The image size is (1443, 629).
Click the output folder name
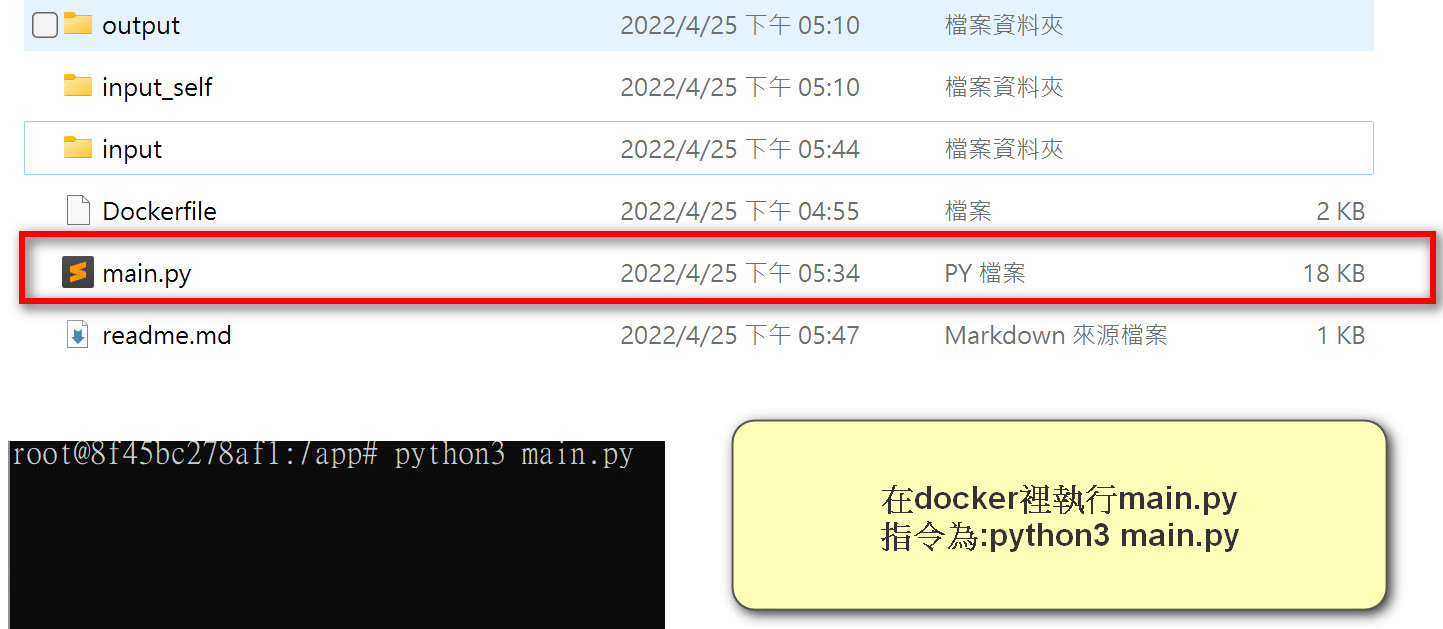pos(141,26)
